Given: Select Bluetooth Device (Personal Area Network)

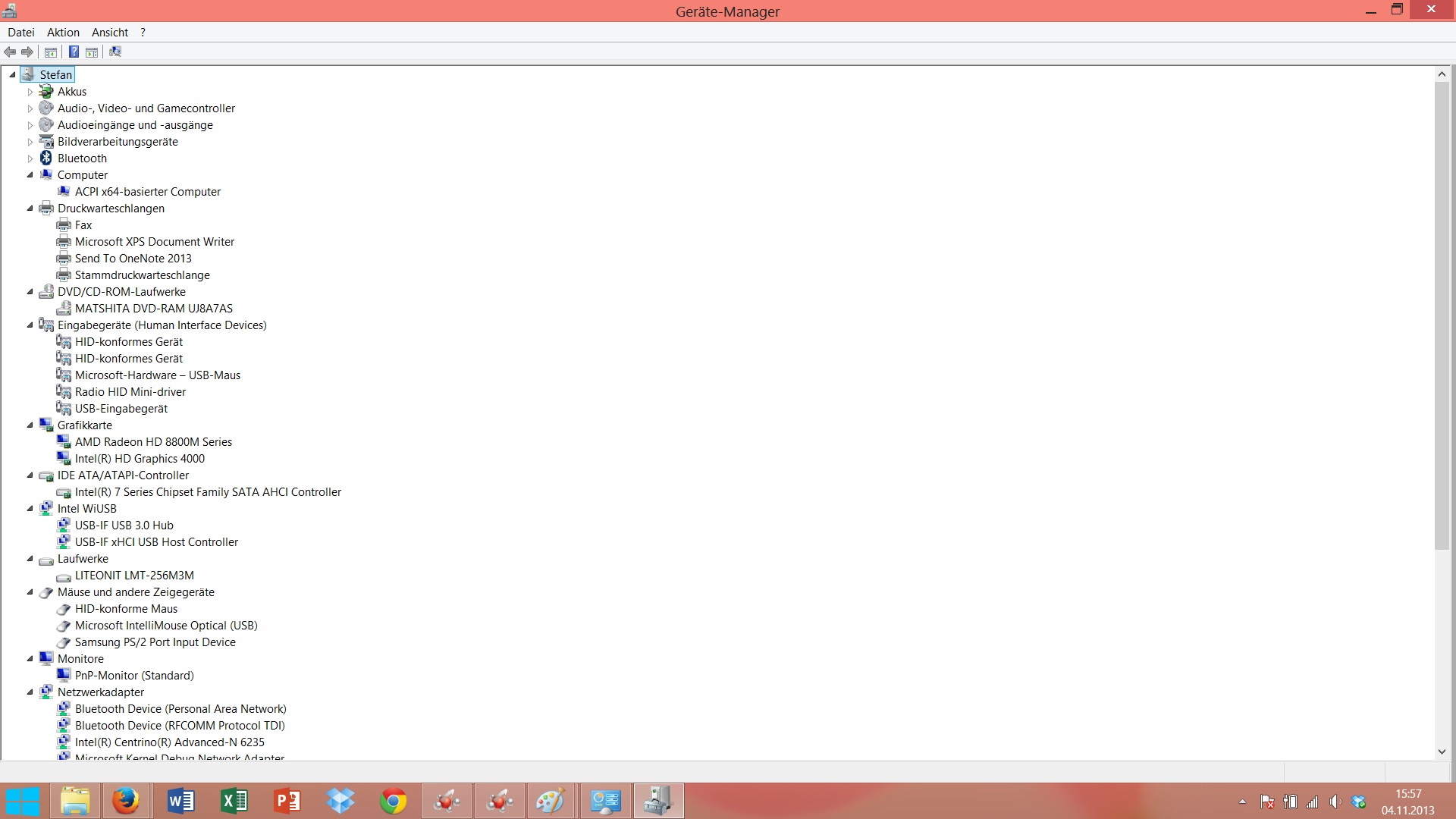Looking at the screenshot, I should point(181,709).
